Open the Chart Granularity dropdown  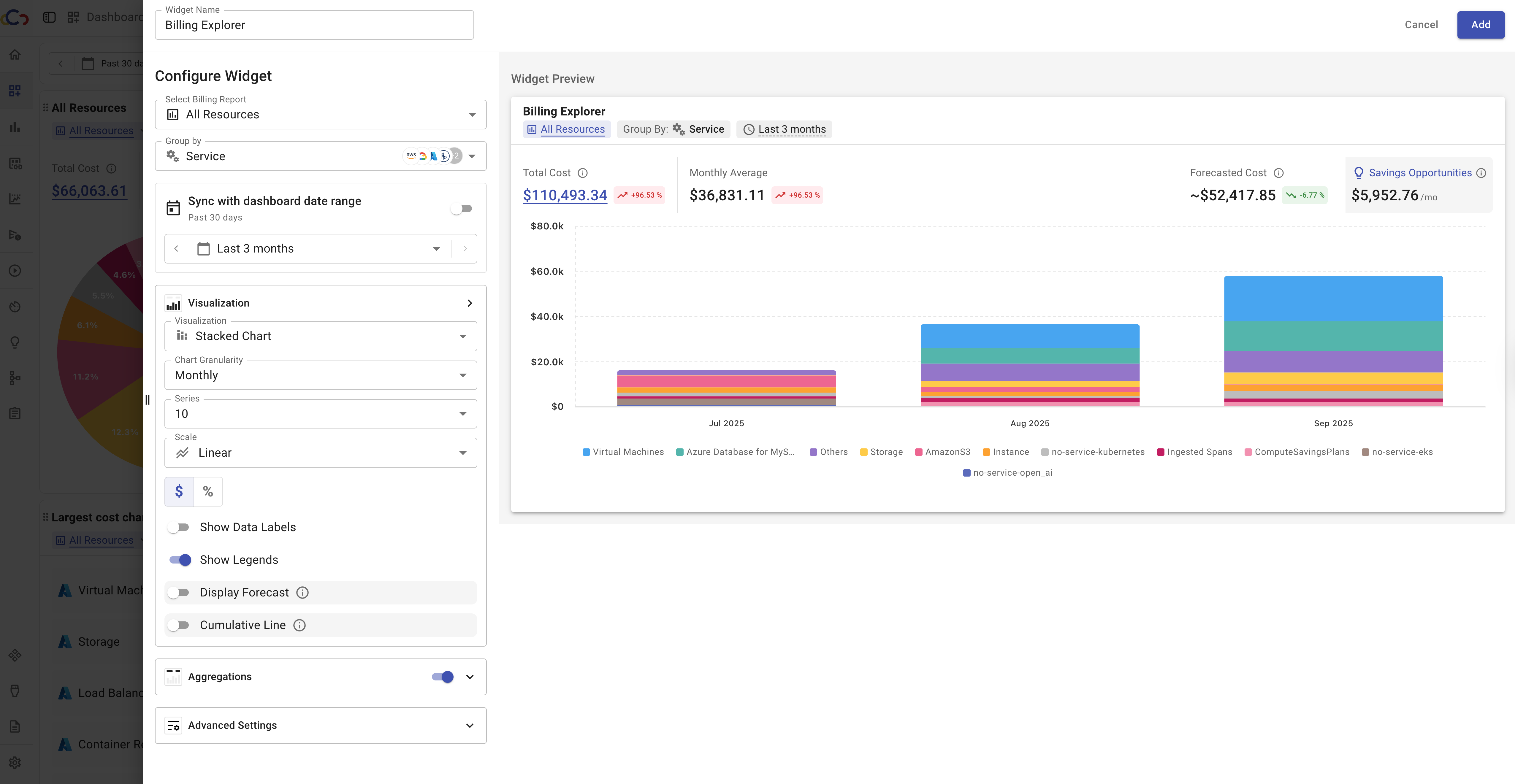coord(321,375)
